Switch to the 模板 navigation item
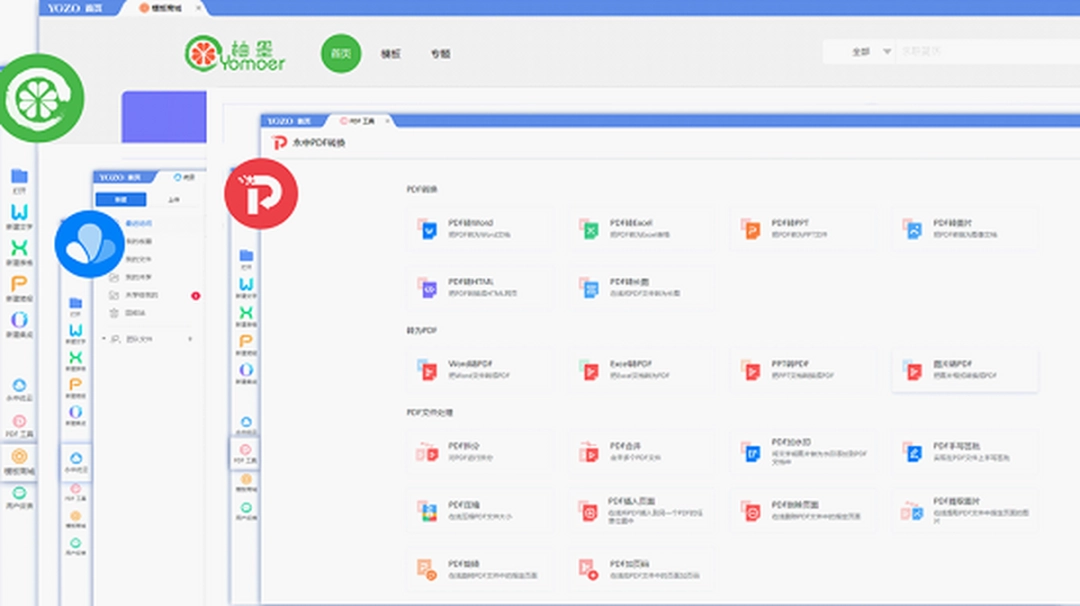This screenshot has height=606, width=1080. (x=391, y=54)
